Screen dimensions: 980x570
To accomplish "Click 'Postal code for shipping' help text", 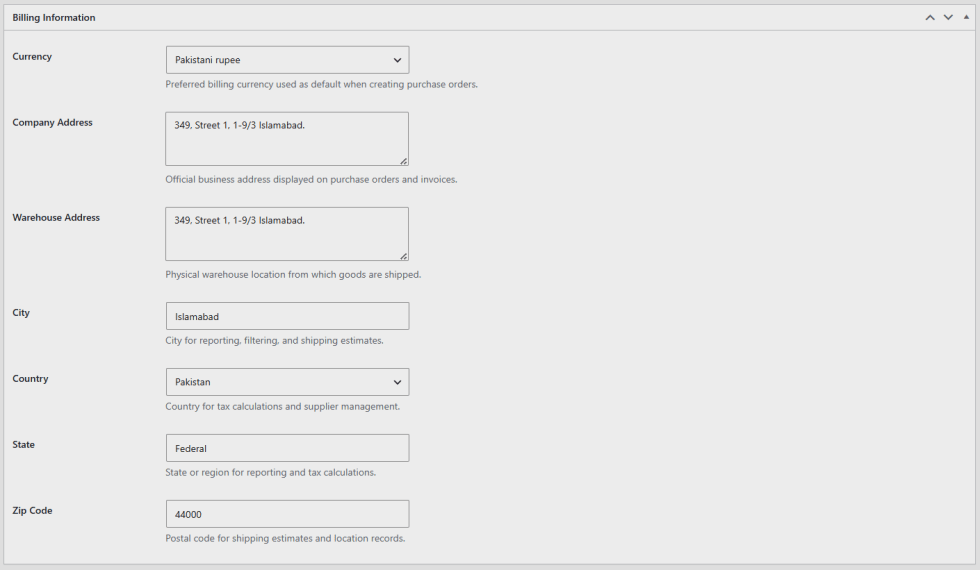I will pos(286,538).
